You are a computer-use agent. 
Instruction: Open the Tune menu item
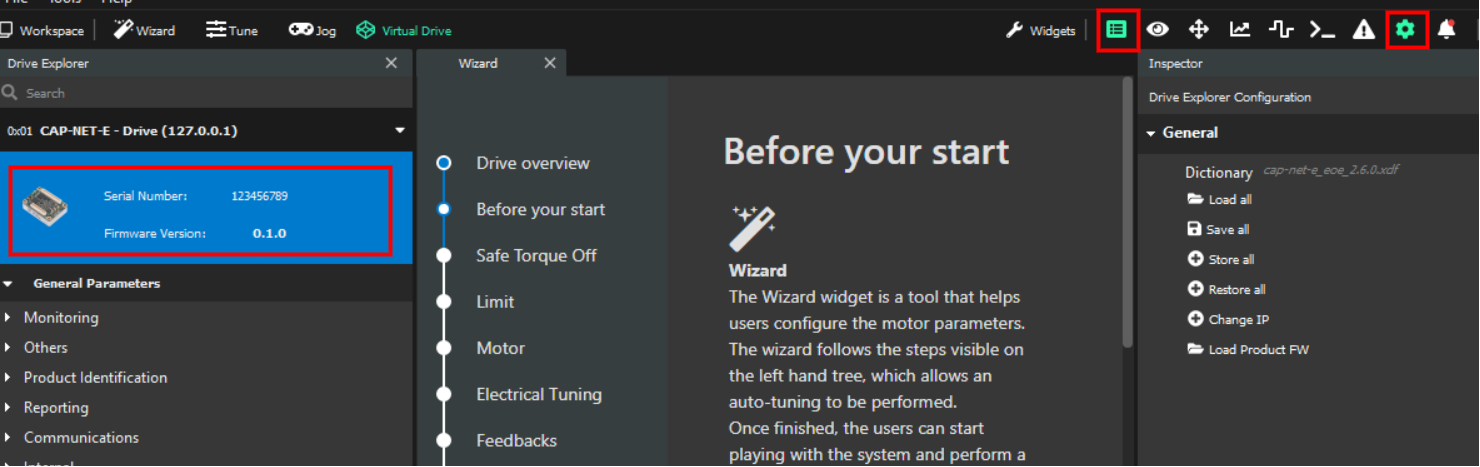tap(232, 31)
